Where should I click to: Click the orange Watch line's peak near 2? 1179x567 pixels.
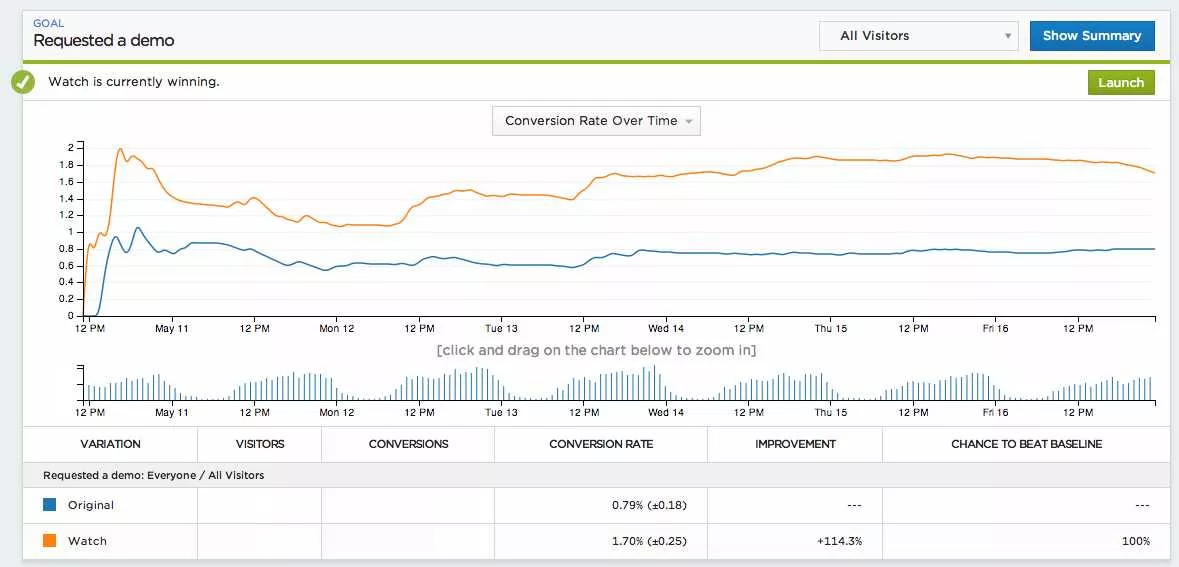pos(120,149)
